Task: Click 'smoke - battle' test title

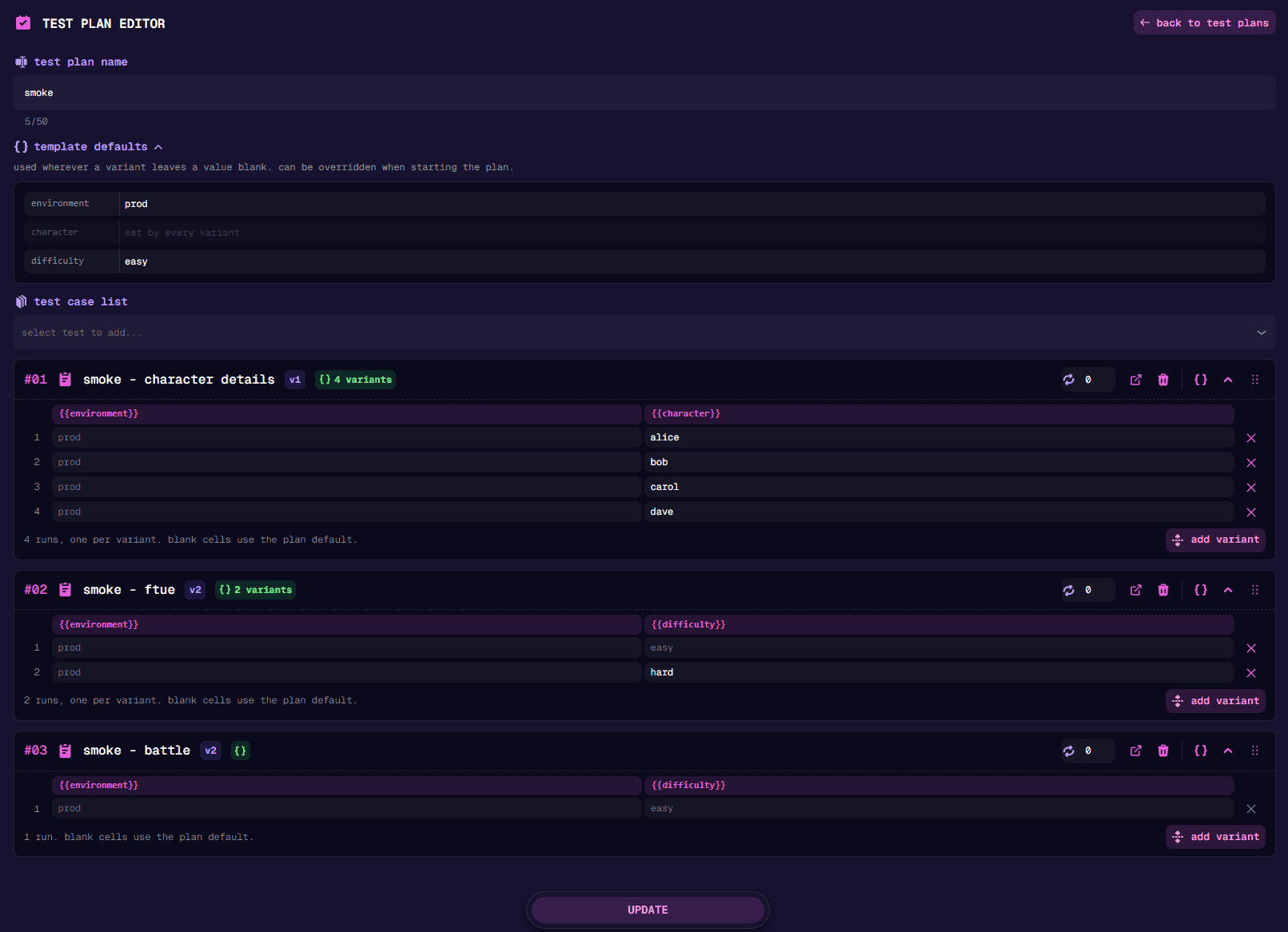Action: click(137, 751)
